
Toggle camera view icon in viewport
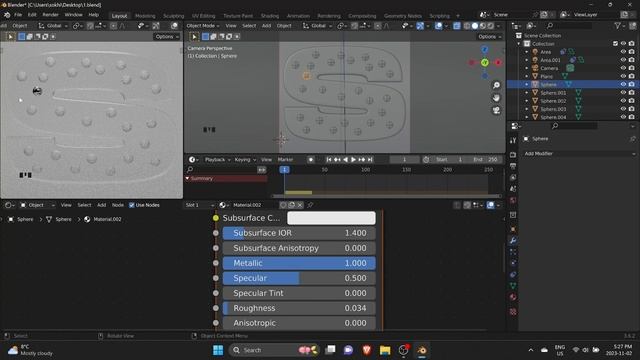pyautogui.click(x=496, y=111)
